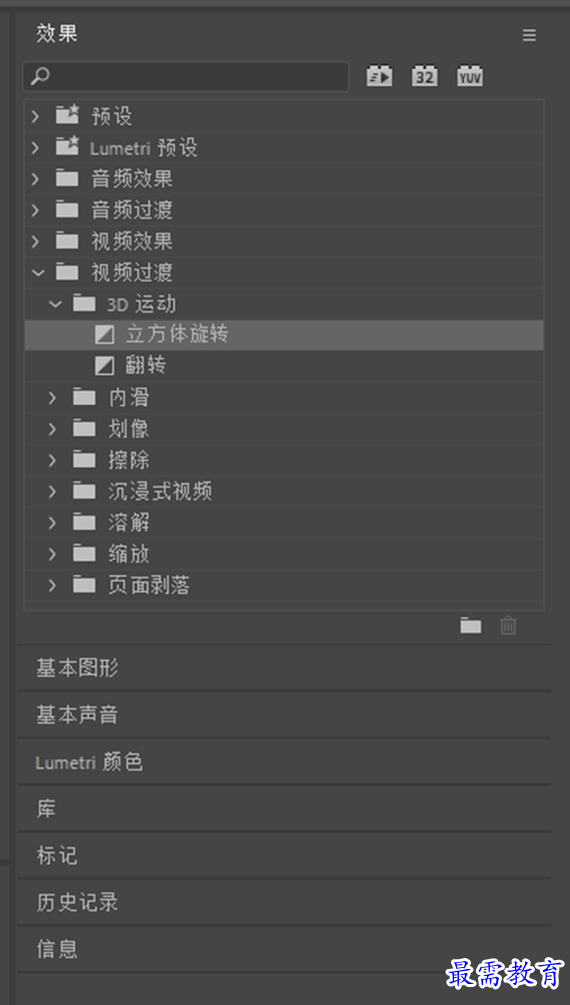Toggle the YUV effects filter icon
The image size is (570, 1005).
click(x=470, y=76)
